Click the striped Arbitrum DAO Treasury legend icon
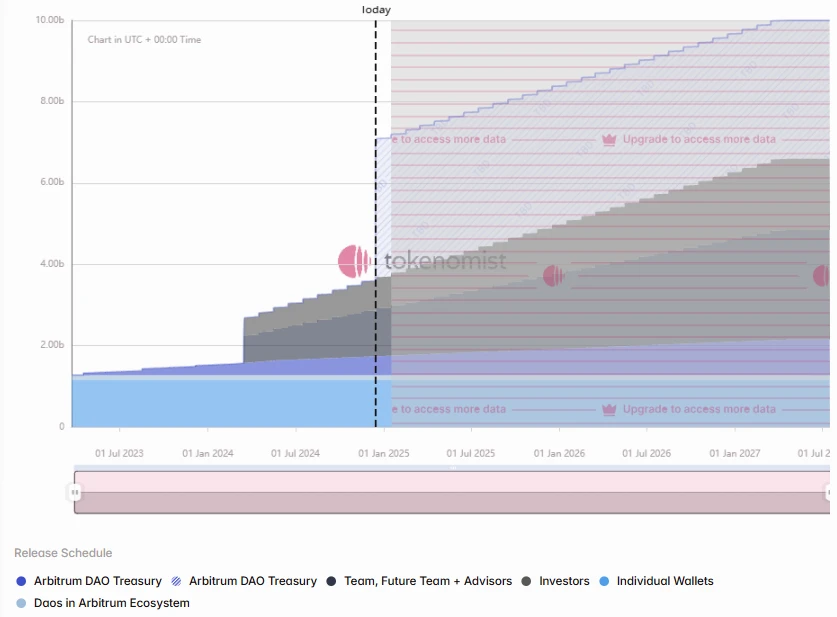837x617 pixels. [x=176, y=581]
